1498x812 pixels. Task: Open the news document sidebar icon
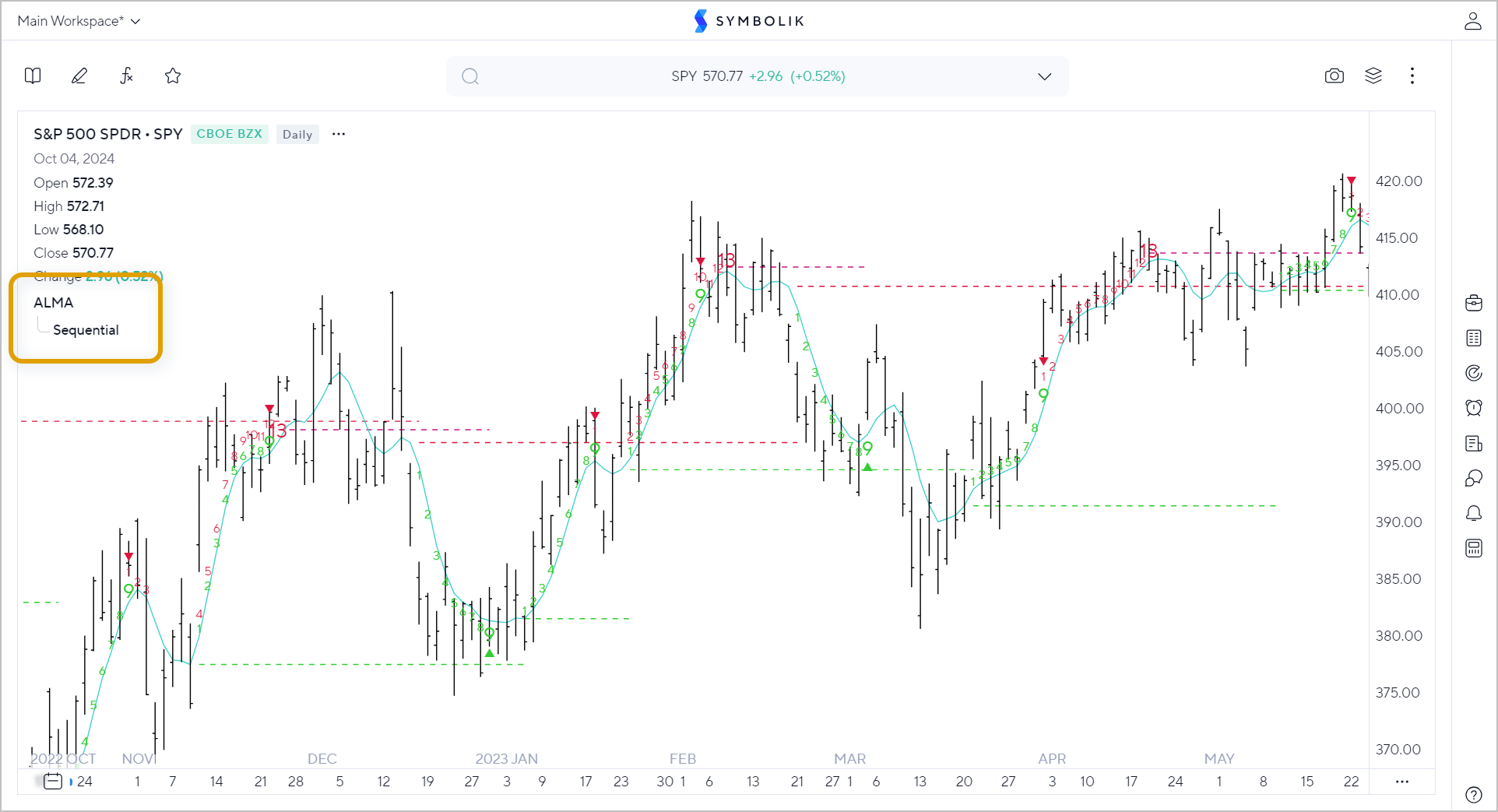(1474, 443)
